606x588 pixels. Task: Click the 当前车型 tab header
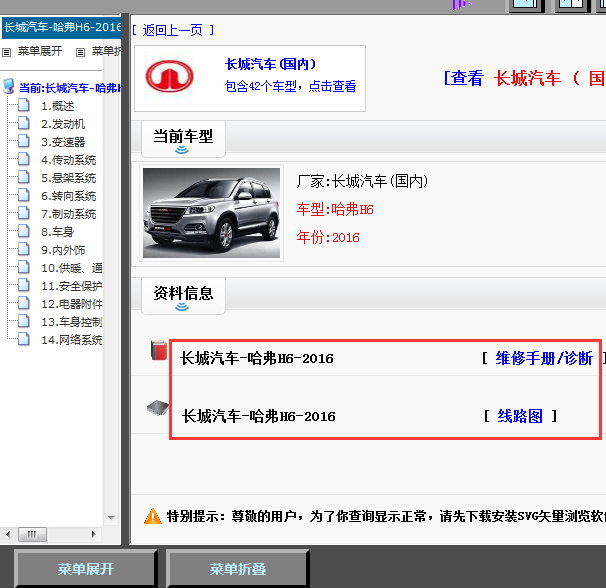click(x=183, y=139)
